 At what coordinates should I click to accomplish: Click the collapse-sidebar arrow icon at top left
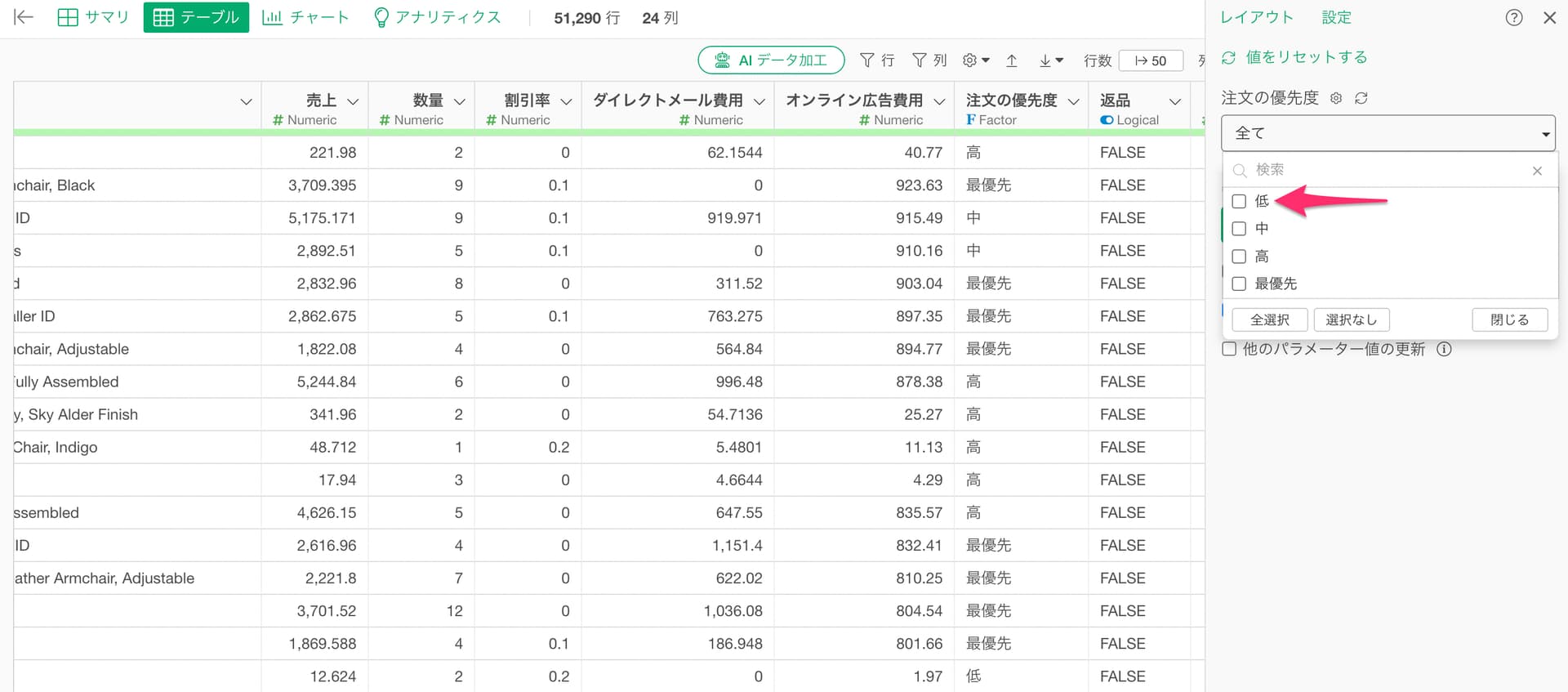click(x=24, y=17)
